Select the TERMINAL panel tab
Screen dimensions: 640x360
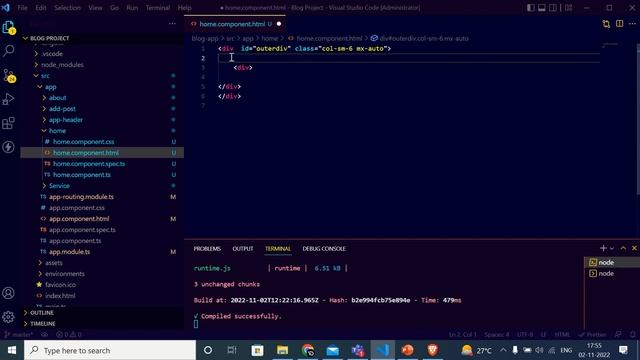(278, 249)
